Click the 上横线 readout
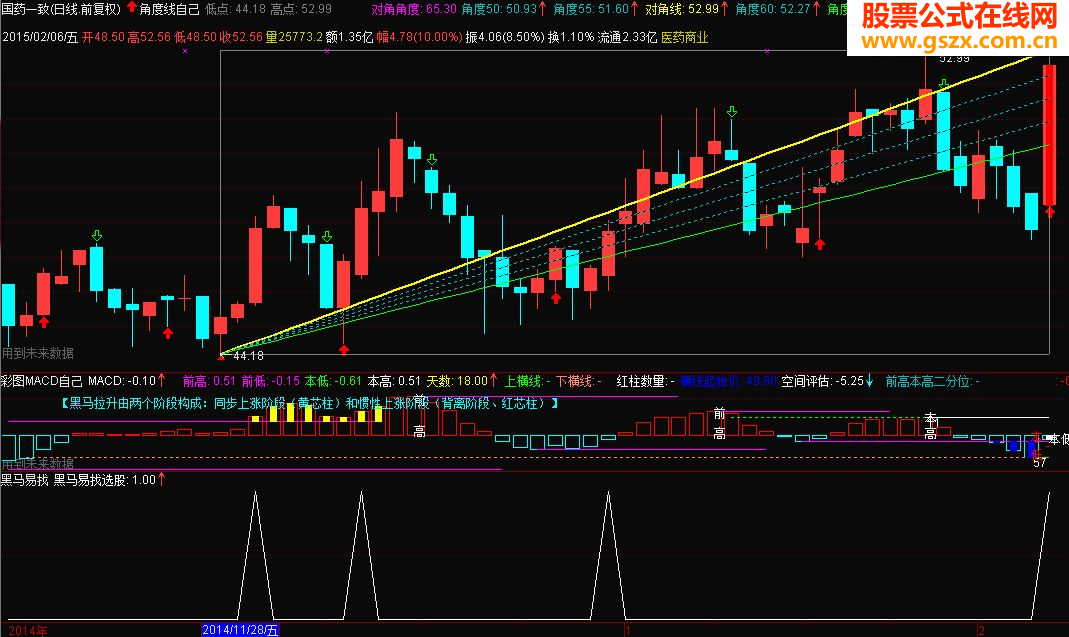 pos(528,381)
